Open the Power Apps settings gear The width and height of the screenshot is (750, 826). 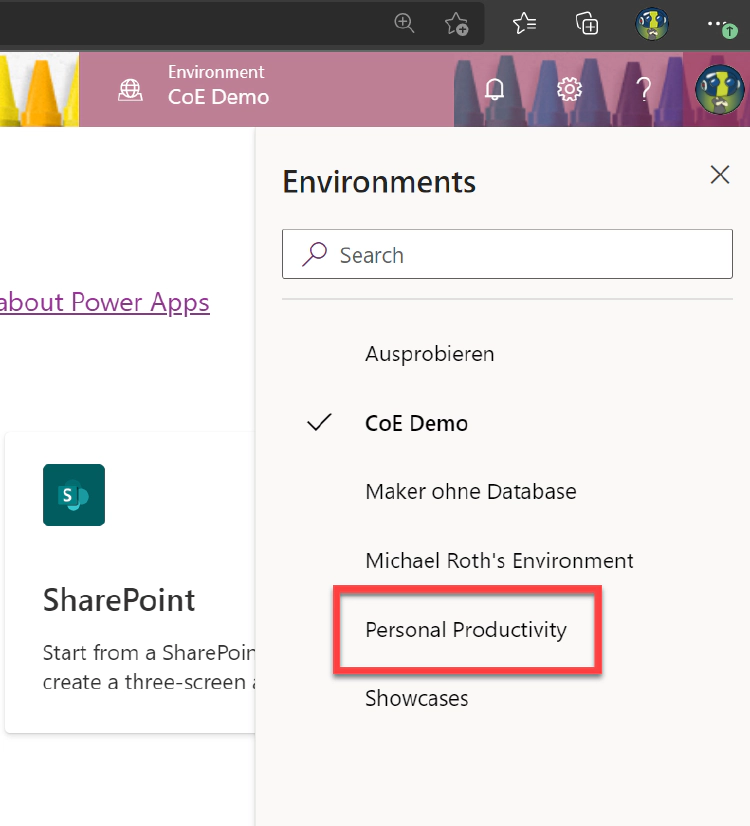pyautogui.click(x=570, y=90)
